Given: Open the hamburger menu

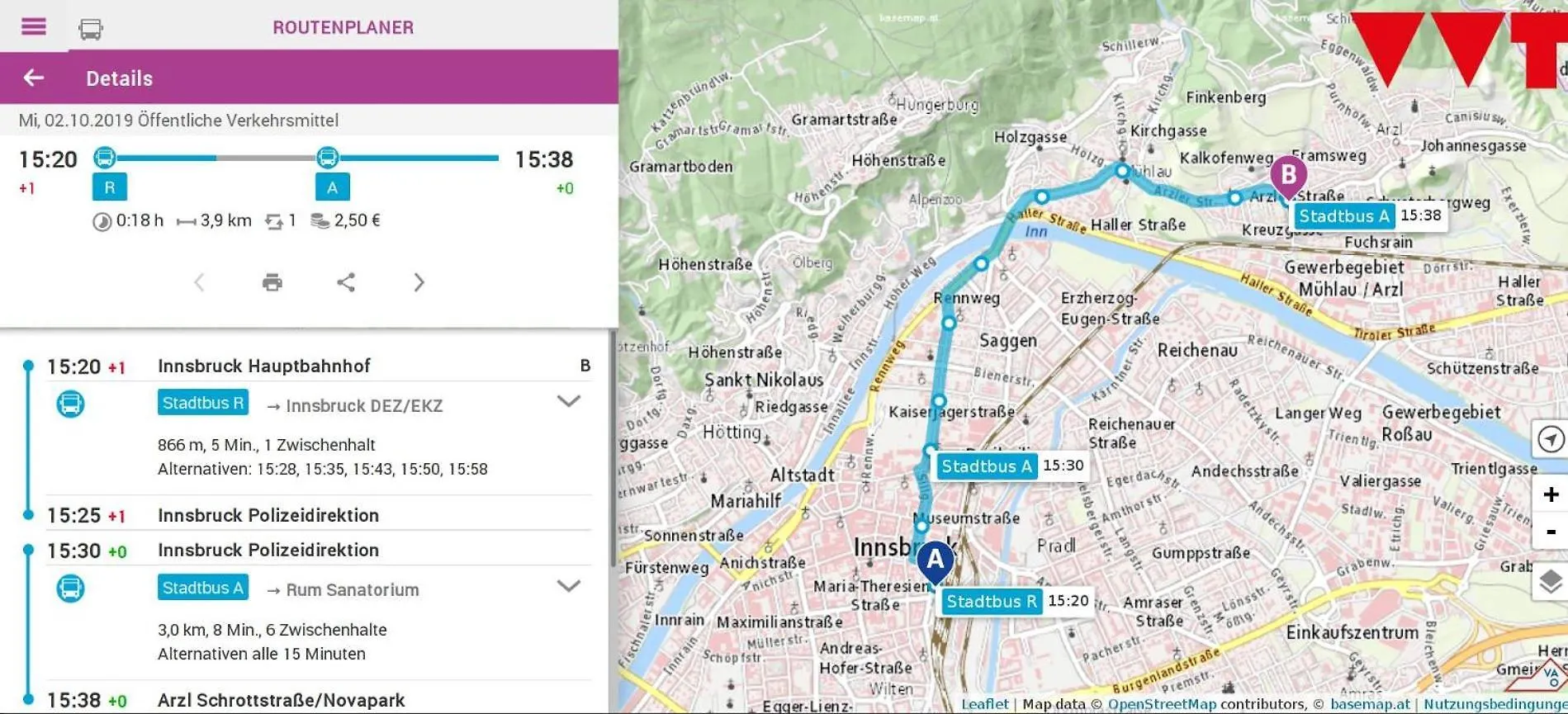Looking at the screenshot, I should point(33,26).
